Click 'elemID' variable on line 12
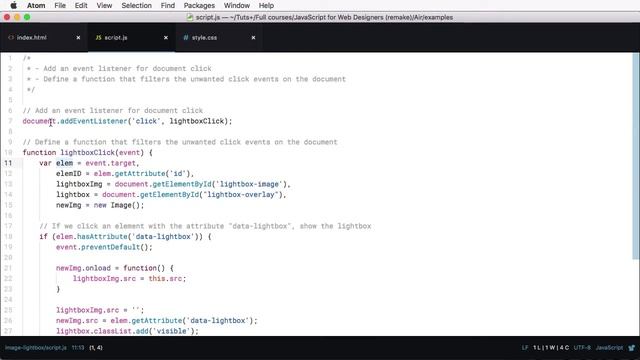This screenshot has height=360, width=640. pyautogui.click(x=69, y=174)
